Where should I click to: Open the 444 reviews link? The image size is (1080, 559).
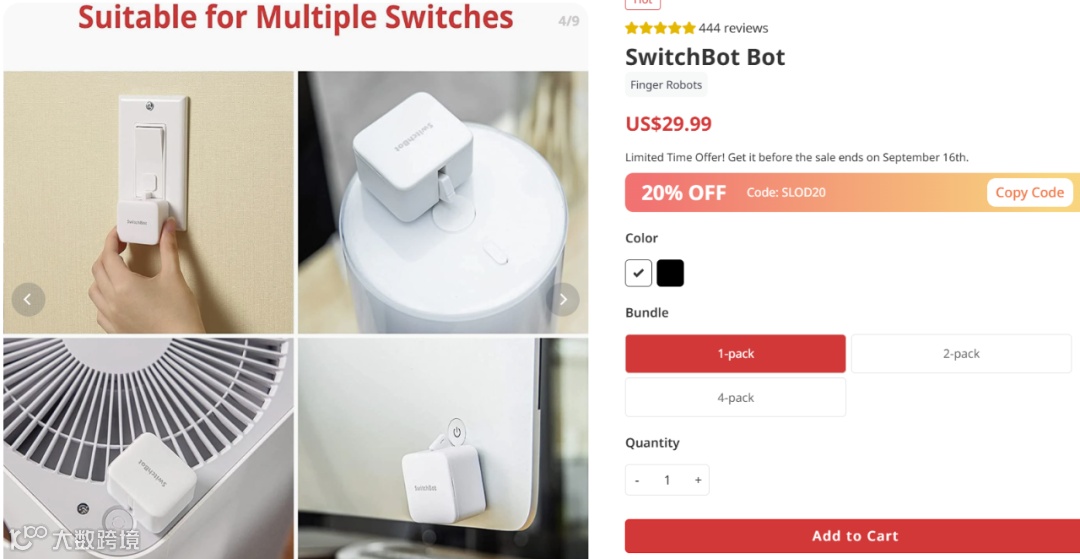click(x=734, y=28)
